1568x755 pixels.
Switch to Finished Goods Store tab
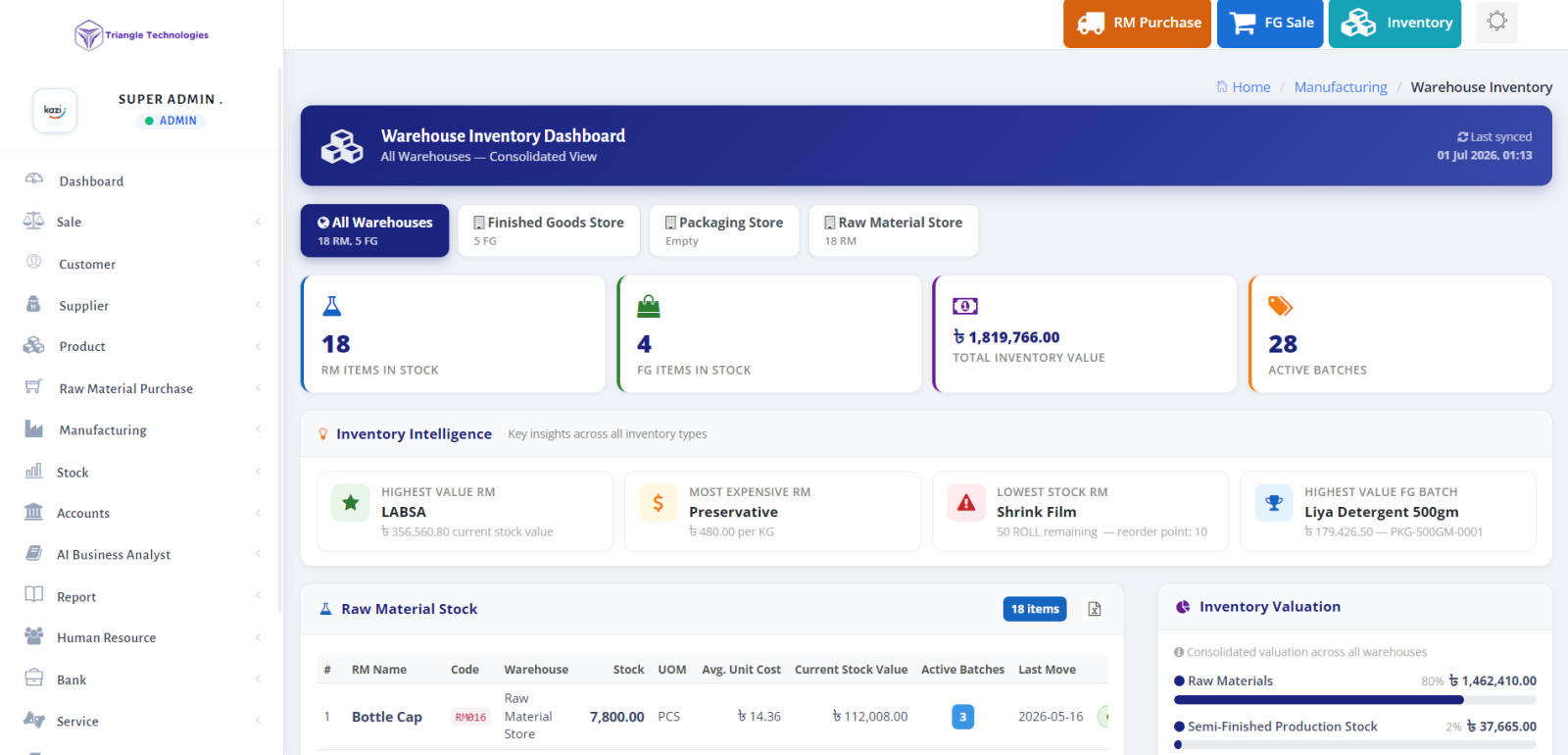coord(549,230)
